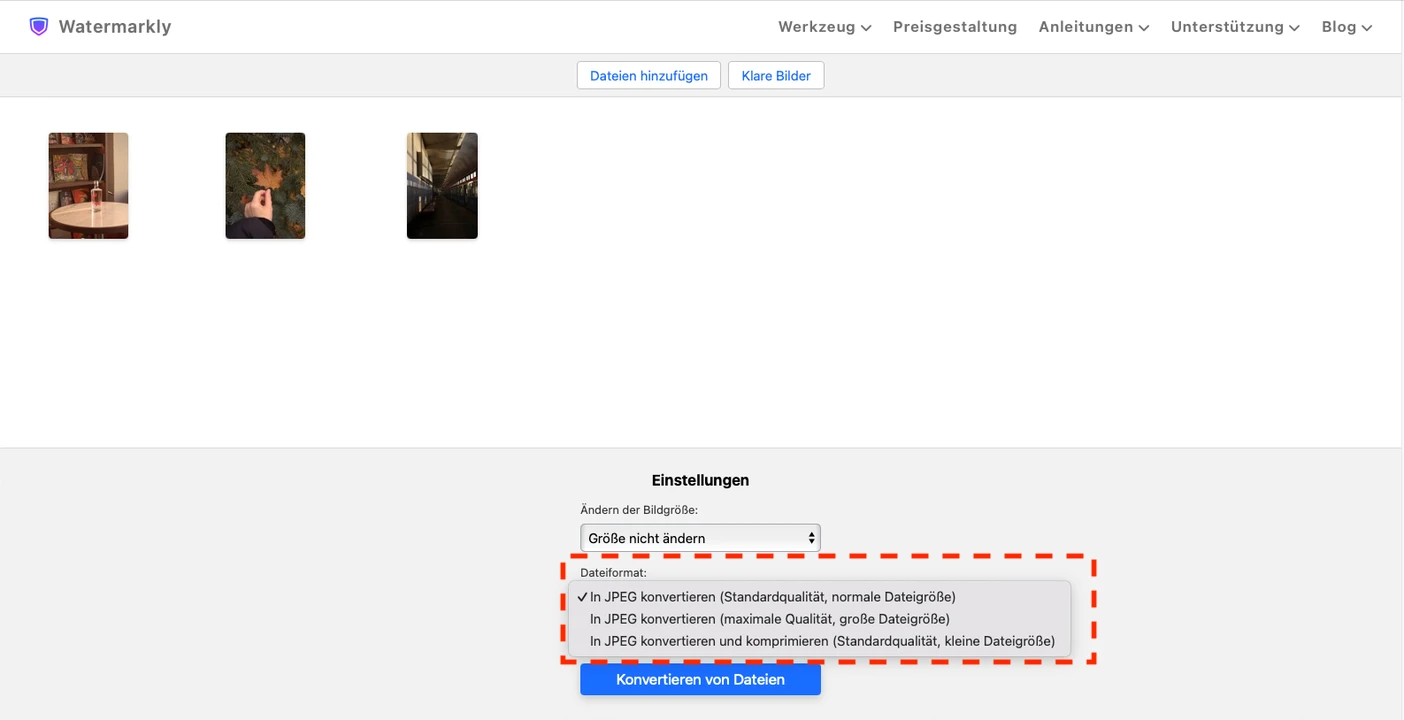The image size is (1404, 720).
Task: Expand the Unterstützung menu
Action: pyautogui.click(x=1234, y=27)
